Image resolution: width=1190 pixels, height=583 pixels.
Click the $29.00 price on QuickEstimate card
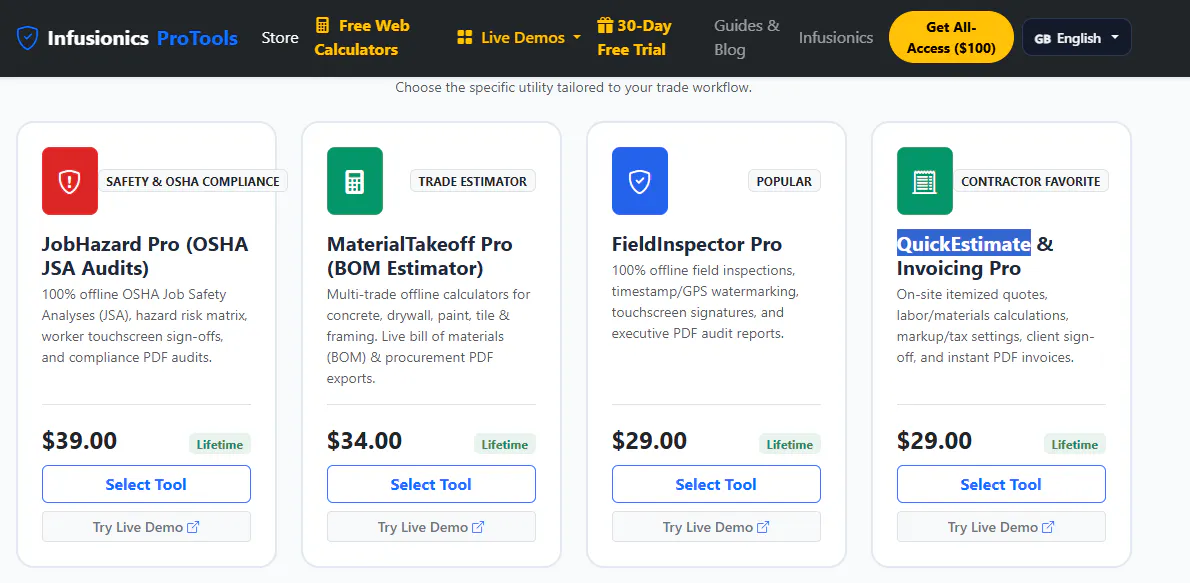tap(934, 440)
